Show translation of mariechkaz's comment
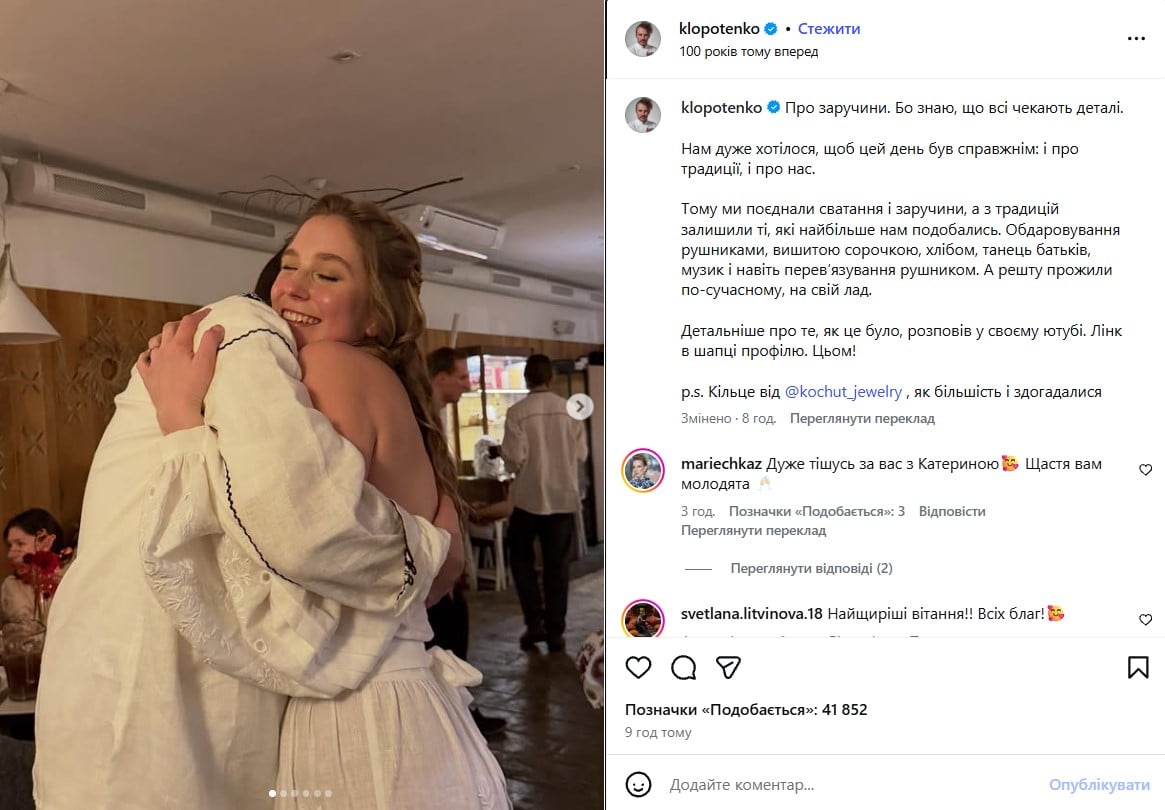 (753, 530)
